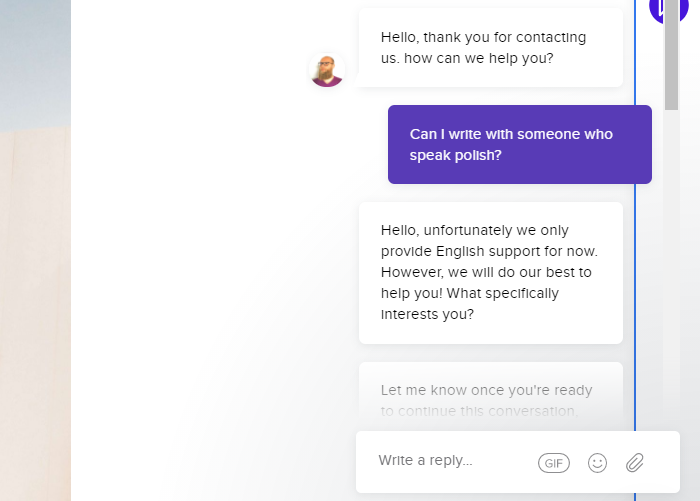
Task: Click the text 'to continue this conversation'
Action: coord(478,411)
